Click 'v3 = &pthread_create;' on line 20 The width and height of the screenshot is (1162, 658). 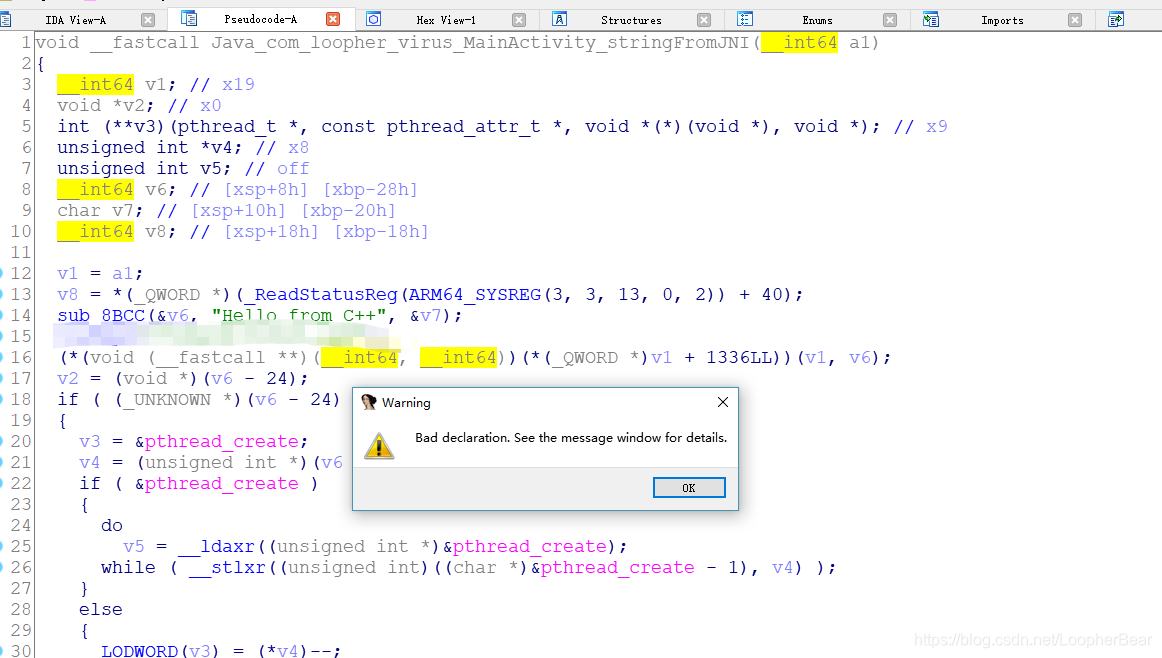point(194,442)
